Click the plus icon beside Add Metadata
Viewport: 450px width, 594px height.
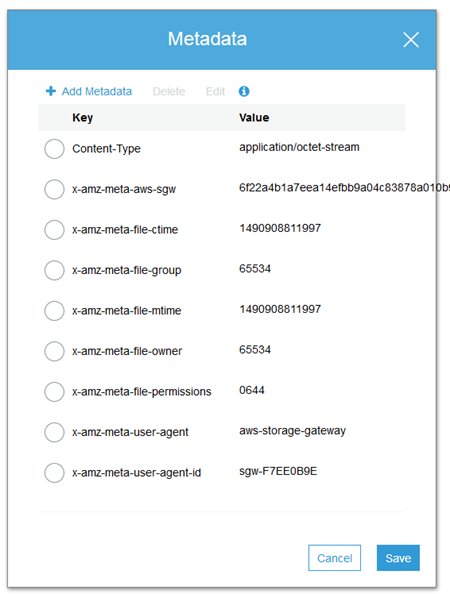tap(51, 91)
